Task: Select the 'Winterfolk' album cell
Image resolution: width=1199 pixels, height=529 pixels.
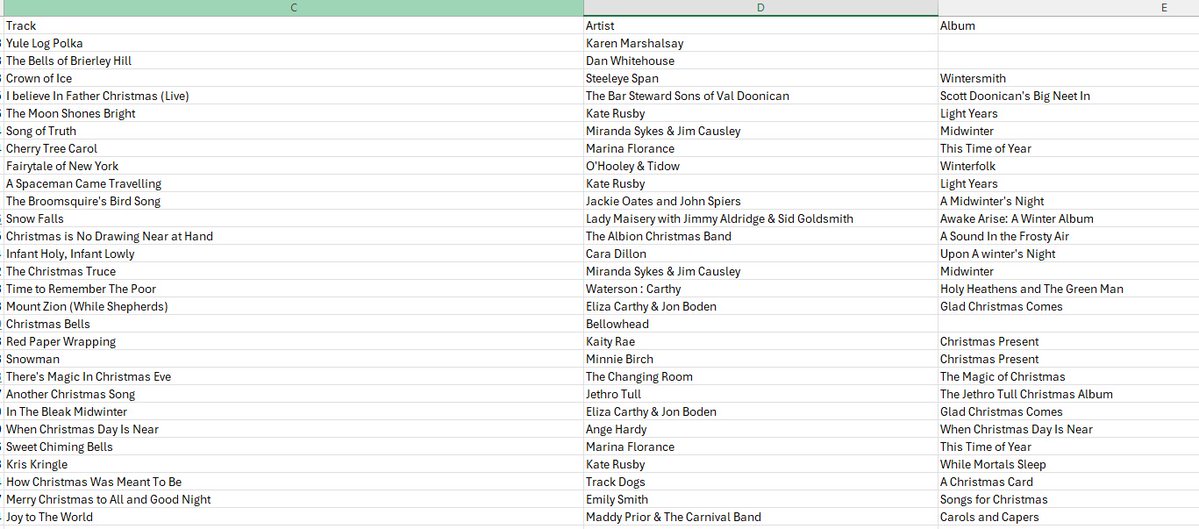Action: coord(1068,166)
